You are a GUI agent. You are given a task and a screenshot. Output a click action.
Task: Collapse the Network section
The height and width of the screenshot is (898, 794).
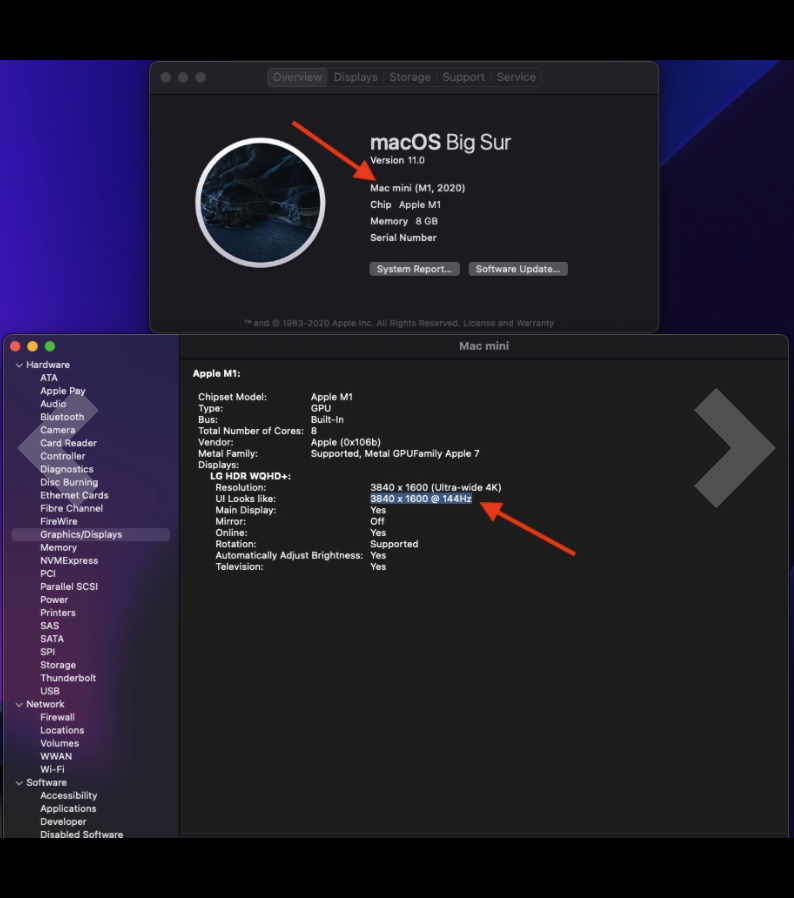[19, 705]
